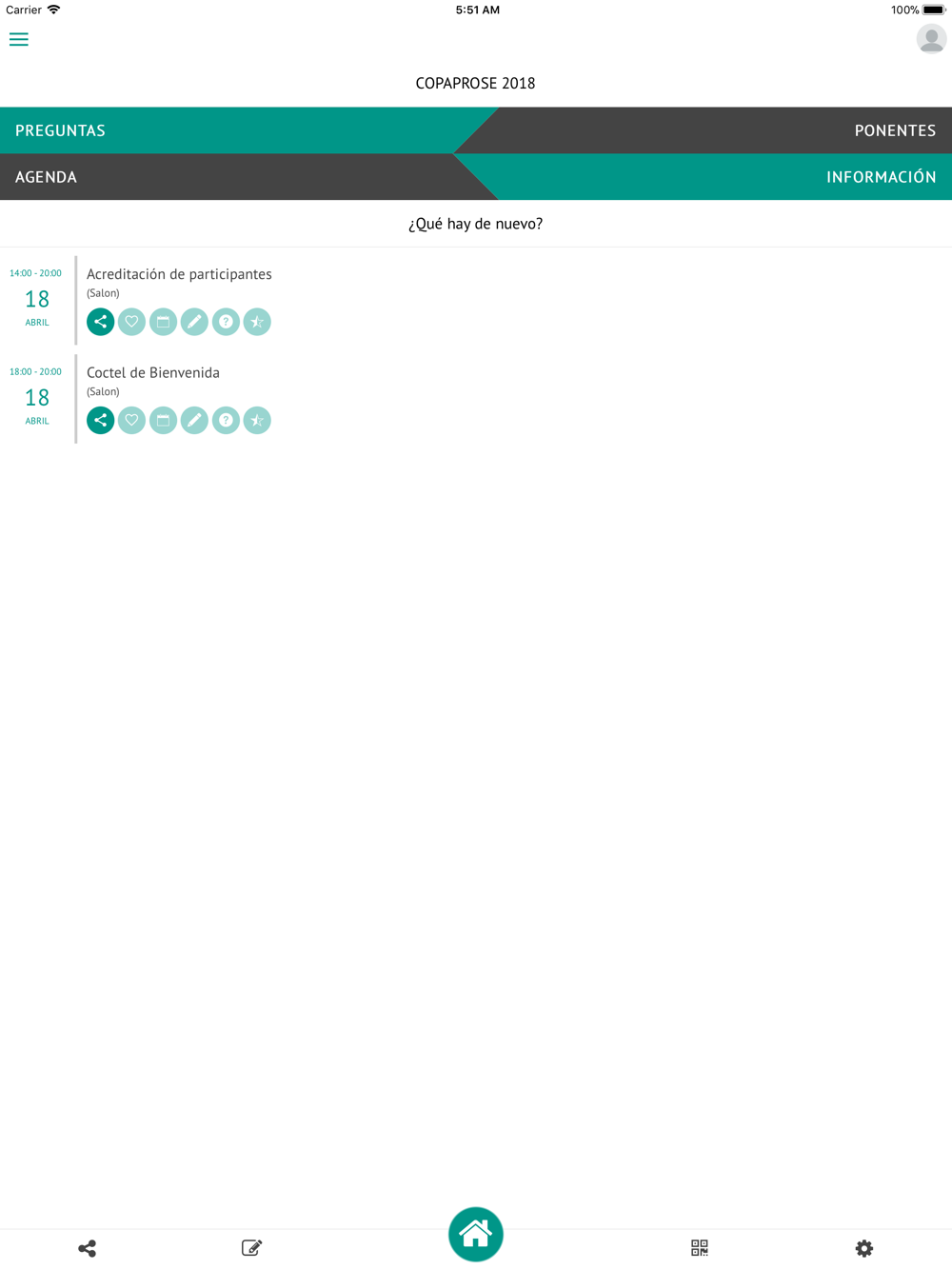Rate the Acreditación de participantes event

coord(257,322)
